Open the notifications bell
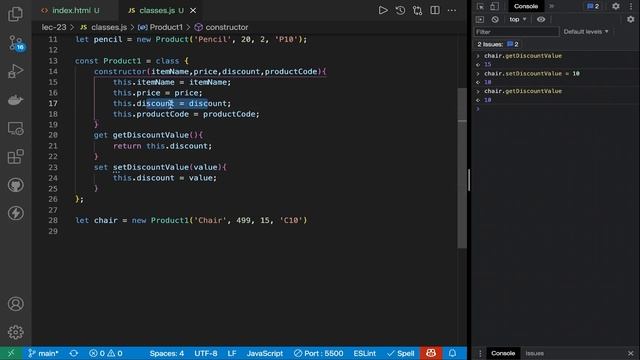Viewport: 640px width, 360px height. pyautogui.click(x=453, y=353)
